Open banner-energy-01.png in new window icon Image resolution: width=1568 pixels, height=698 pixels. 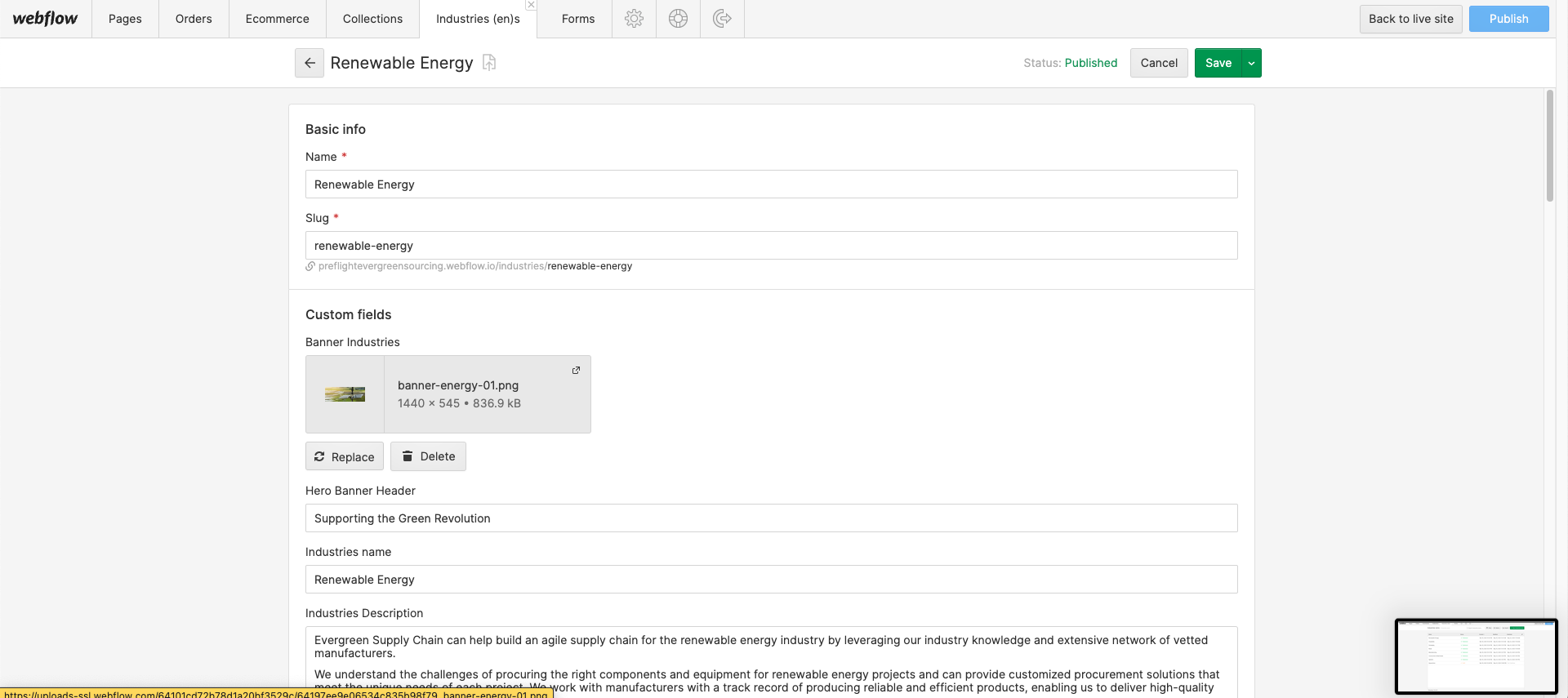576,370
